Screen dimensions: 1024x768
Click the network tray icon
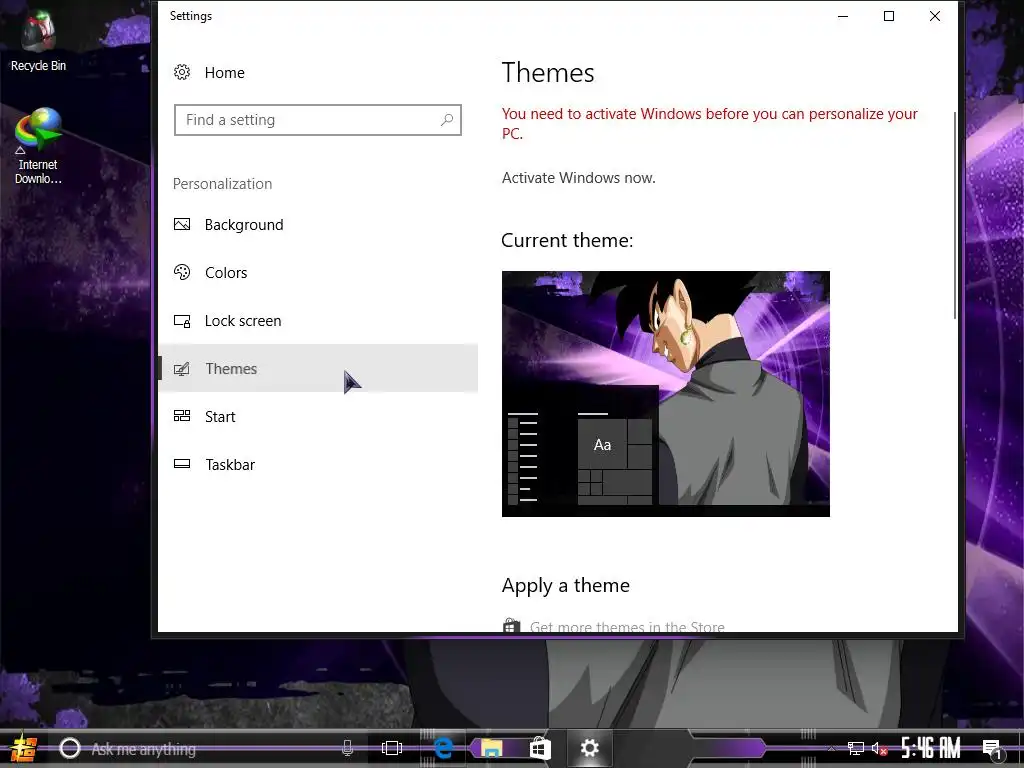pyautogui.click(x=855, y=748)
